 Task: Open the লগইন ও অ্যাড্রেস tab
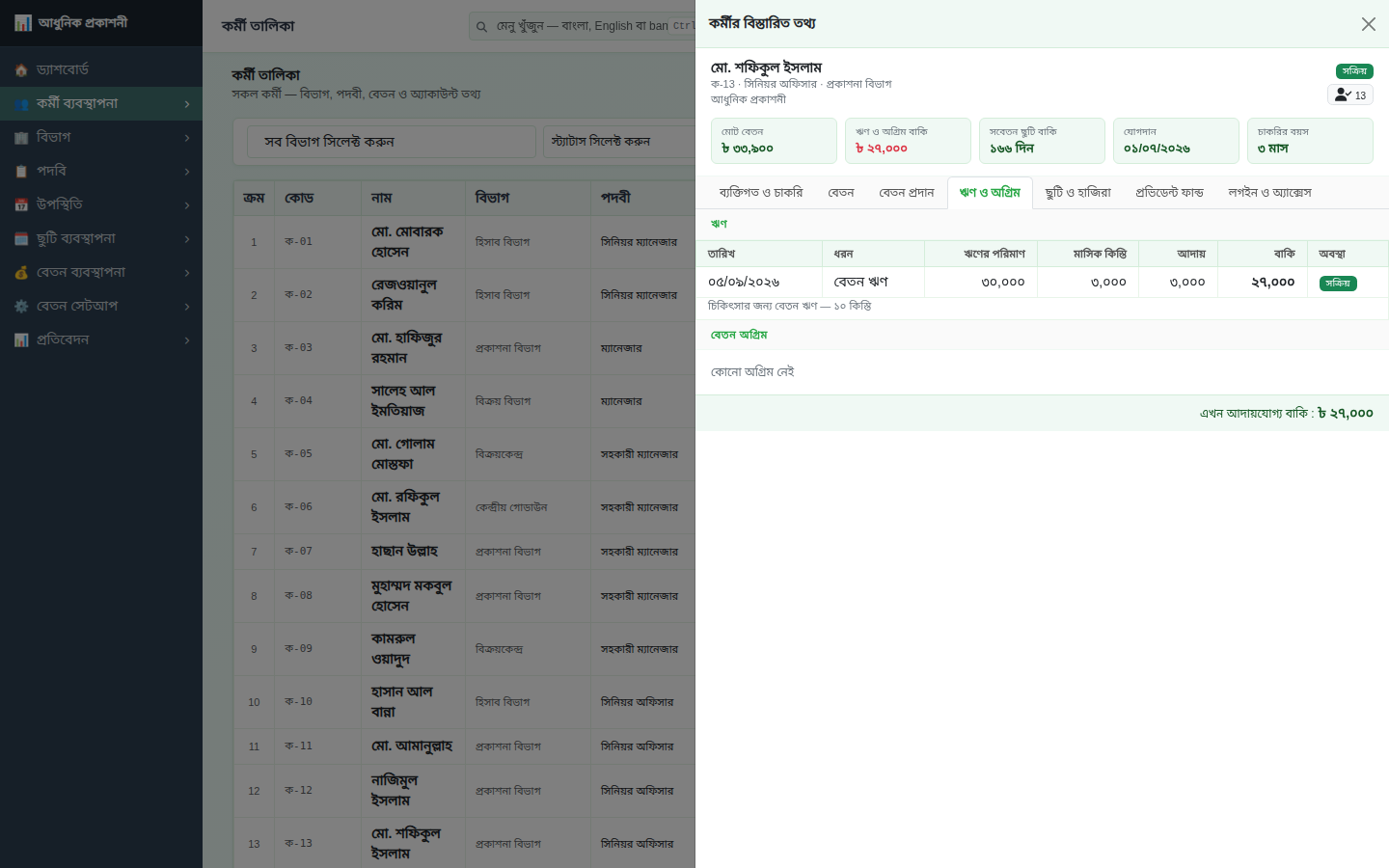tap(1270, 193)
